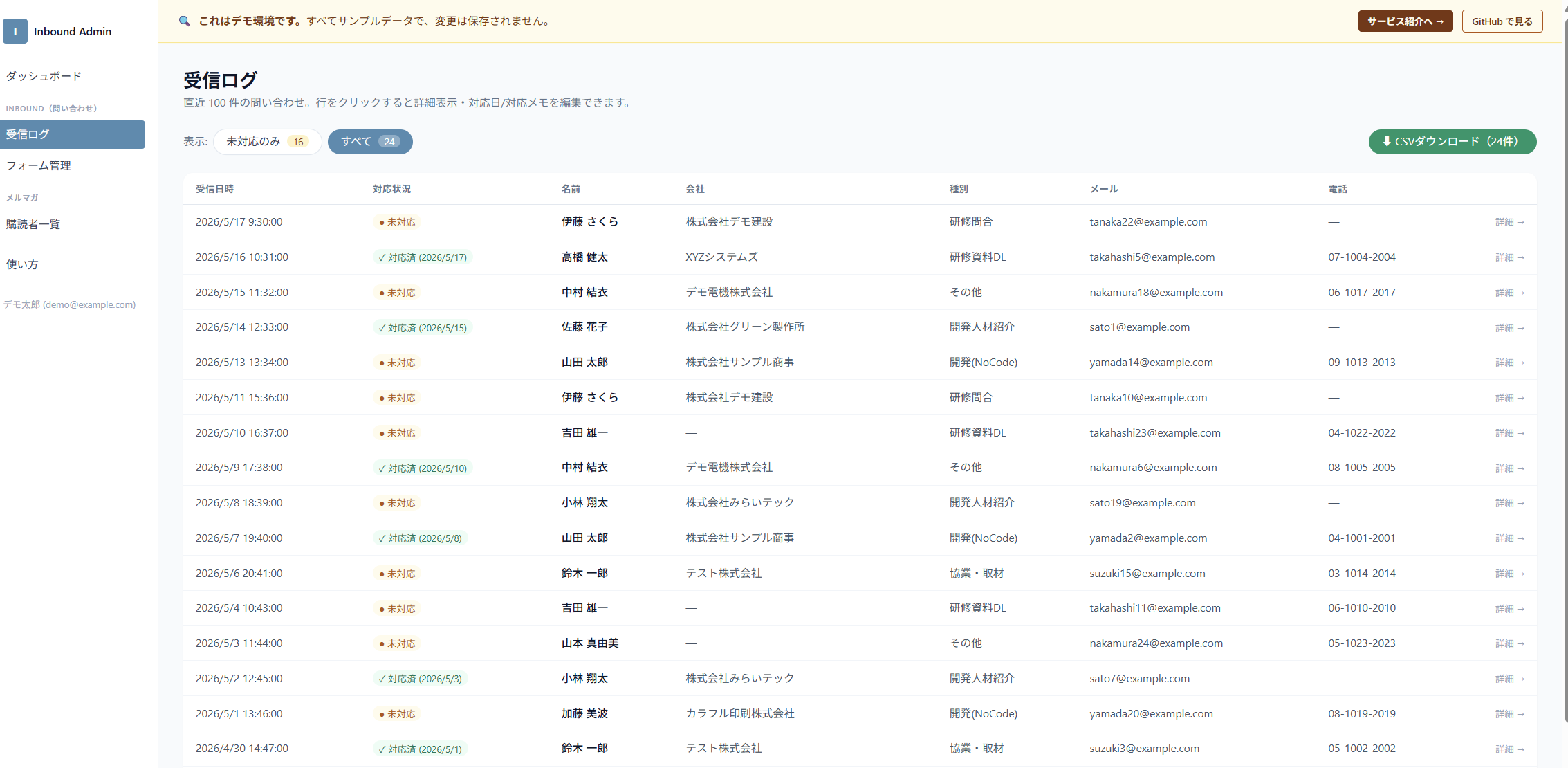Click phone number 09-1013-2013
1568x768 pixels.
coord(1362,363)
